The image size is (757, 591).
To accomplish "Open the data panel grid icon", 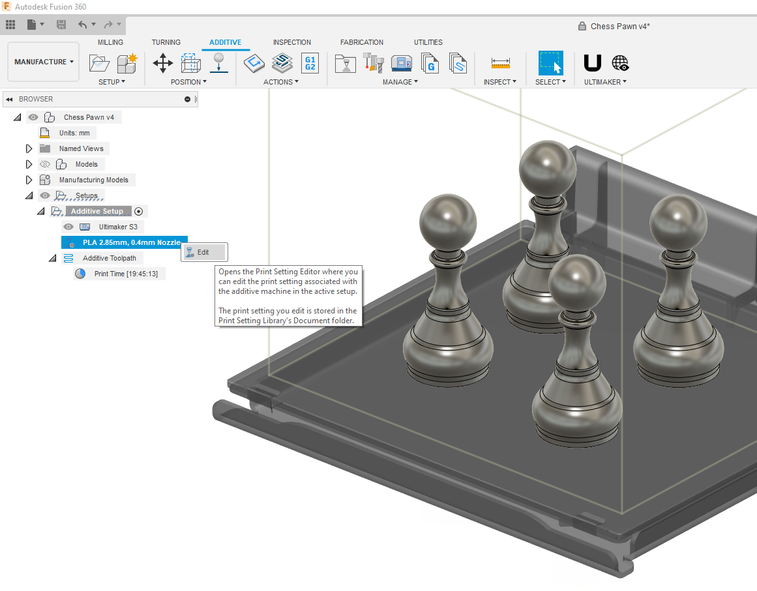I will point(10,25).
